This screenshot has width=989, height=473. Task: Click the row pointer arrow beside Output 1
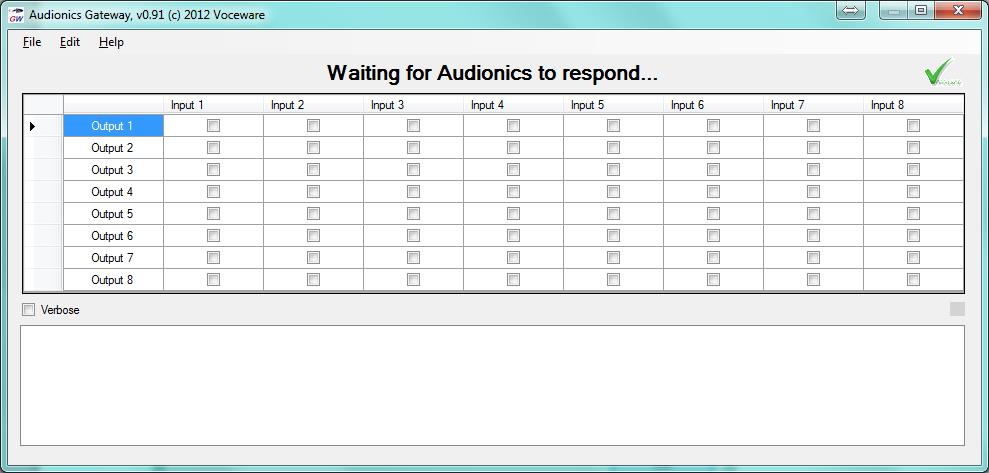click(x=33, y=126)
